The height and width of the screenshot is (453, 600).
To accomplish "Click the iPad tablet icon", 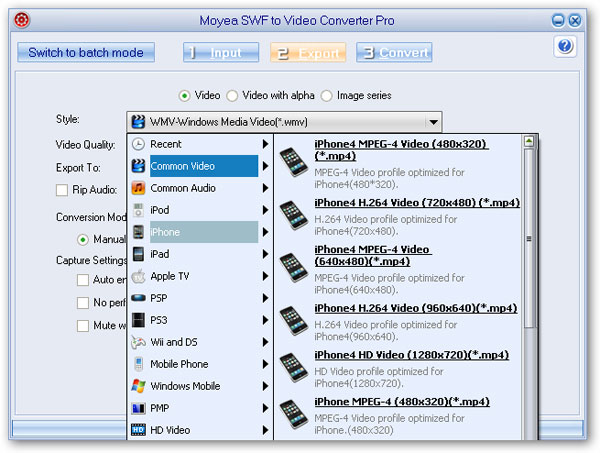I will 138,254.
